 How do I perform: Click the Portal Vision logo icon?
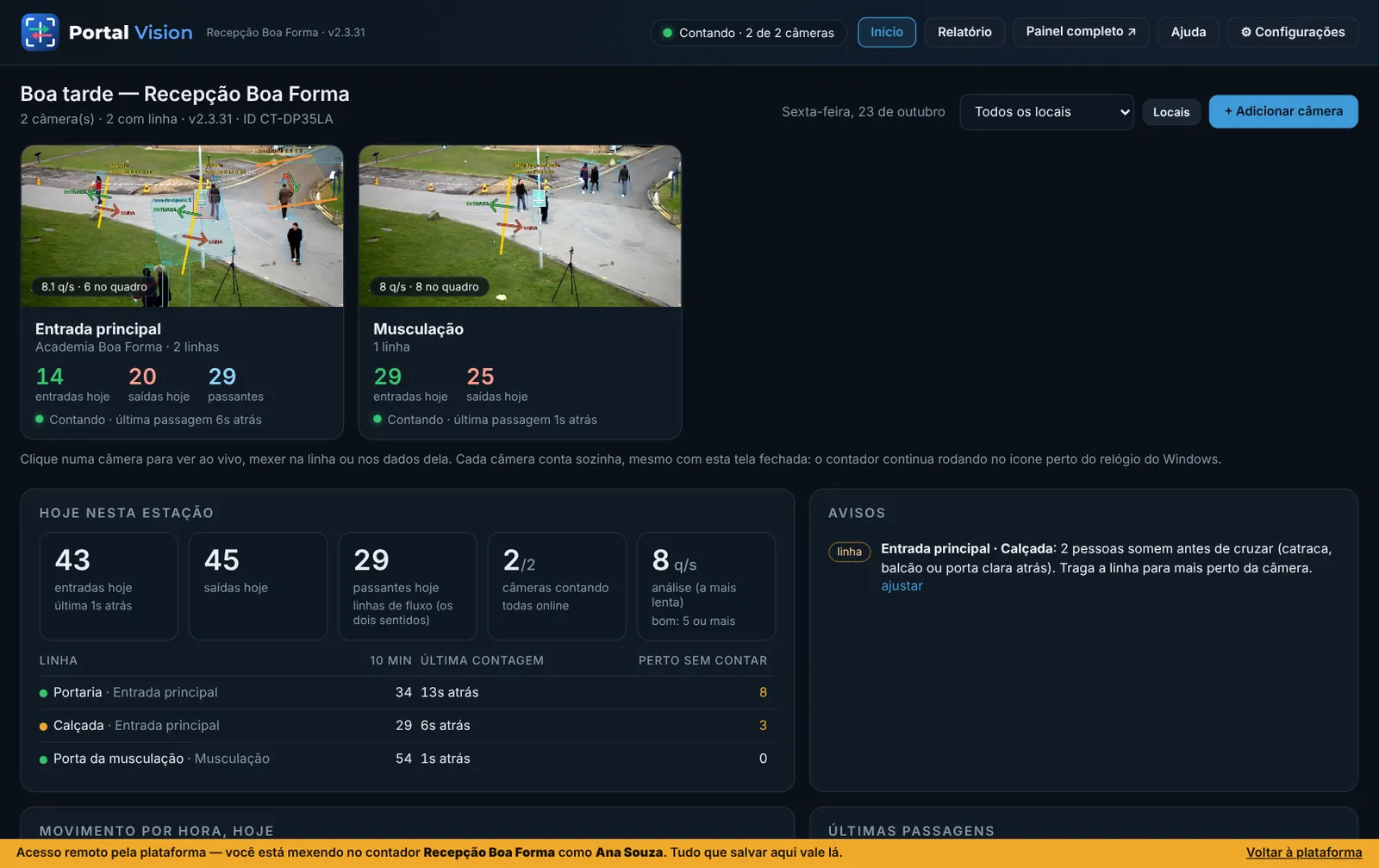click(40, 33)
